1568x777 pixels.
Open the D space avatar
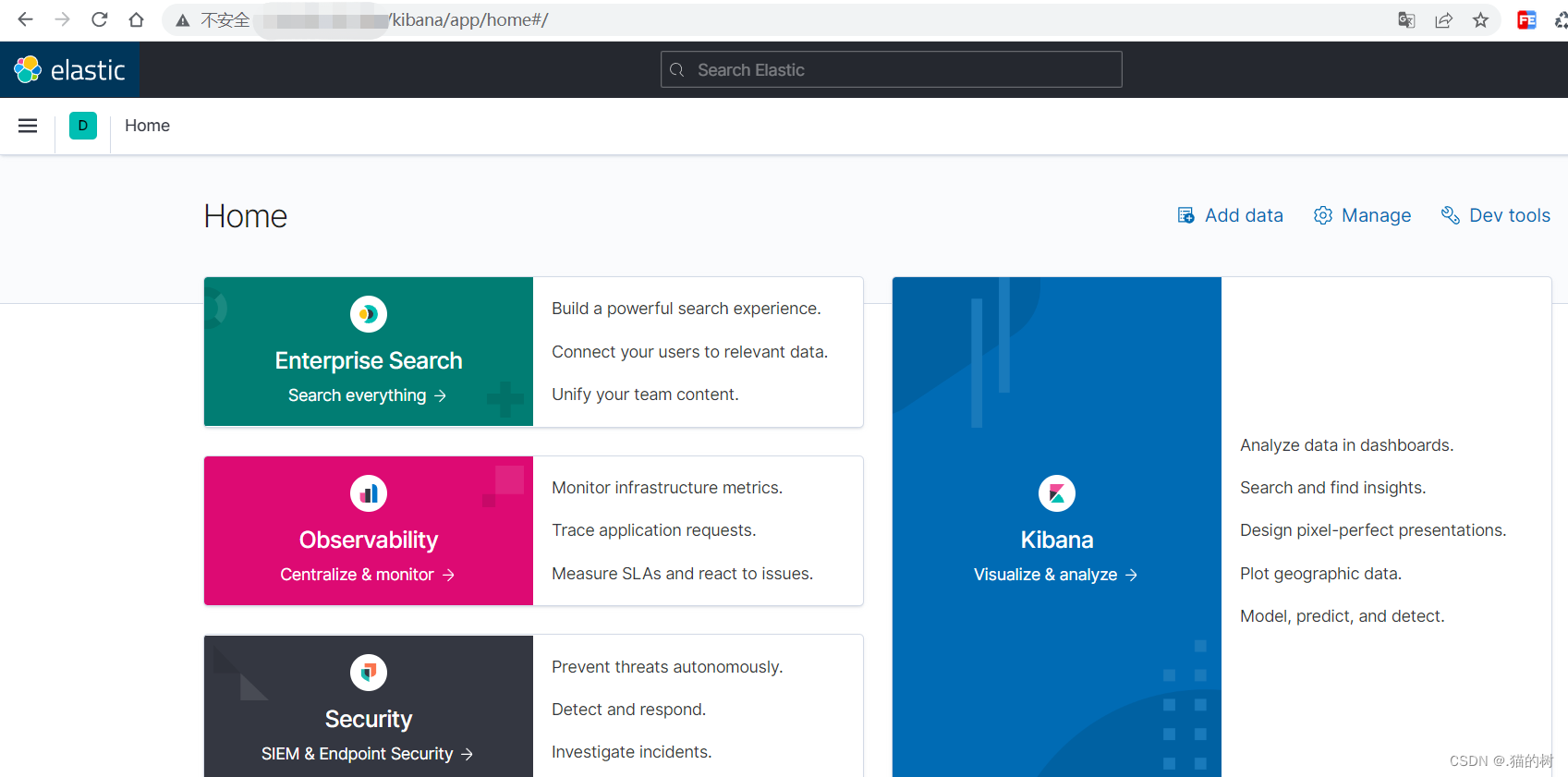coord(83,126)
